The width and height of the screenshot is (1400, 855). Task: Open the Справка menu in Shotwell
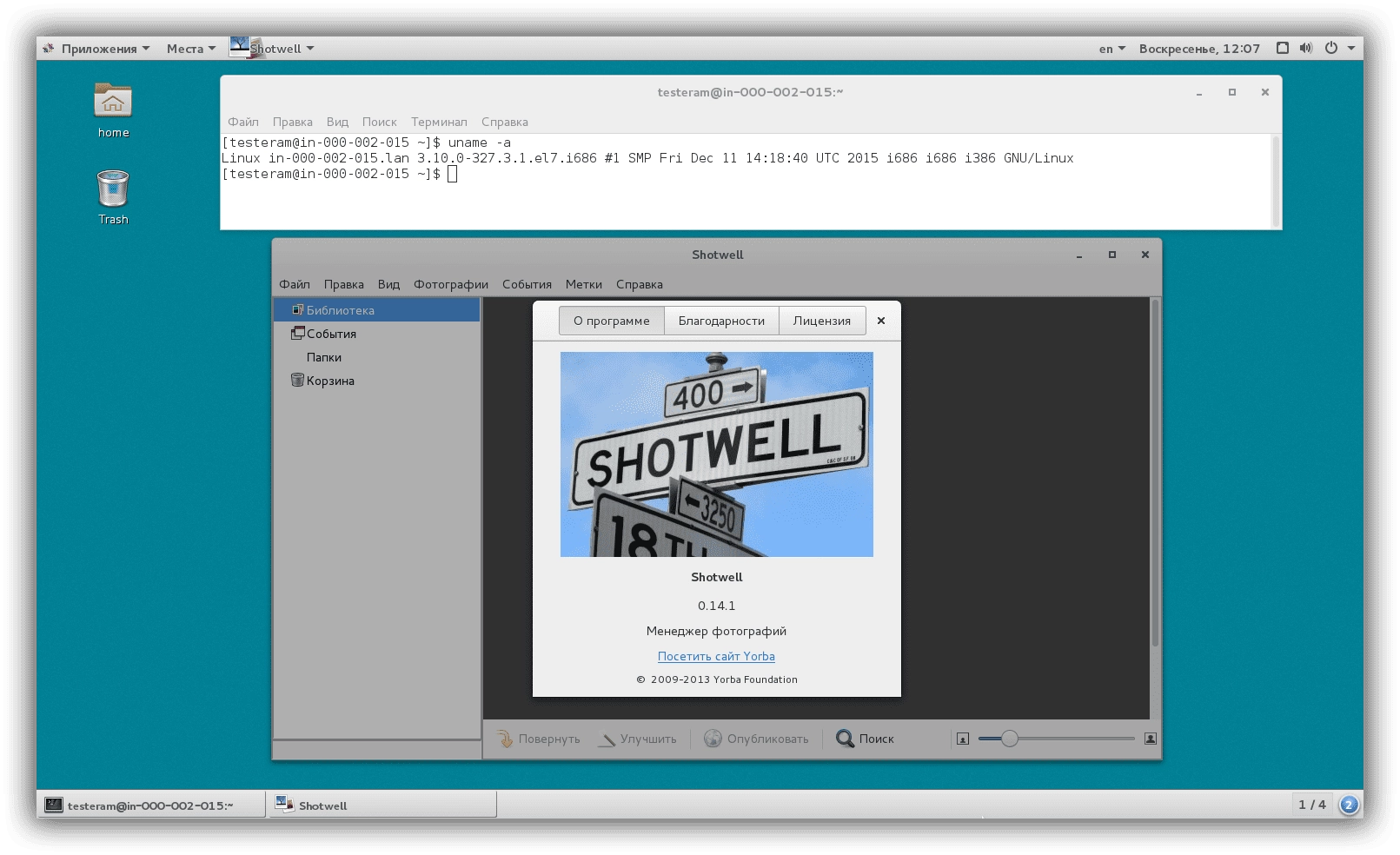click(x=640, y=284)
